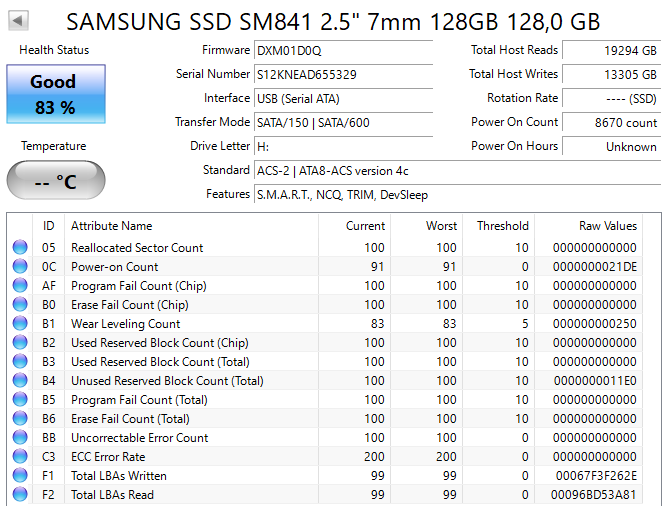Click status orb for Total LBAs Written
This screenshot has height=506, width=669.
20,476
